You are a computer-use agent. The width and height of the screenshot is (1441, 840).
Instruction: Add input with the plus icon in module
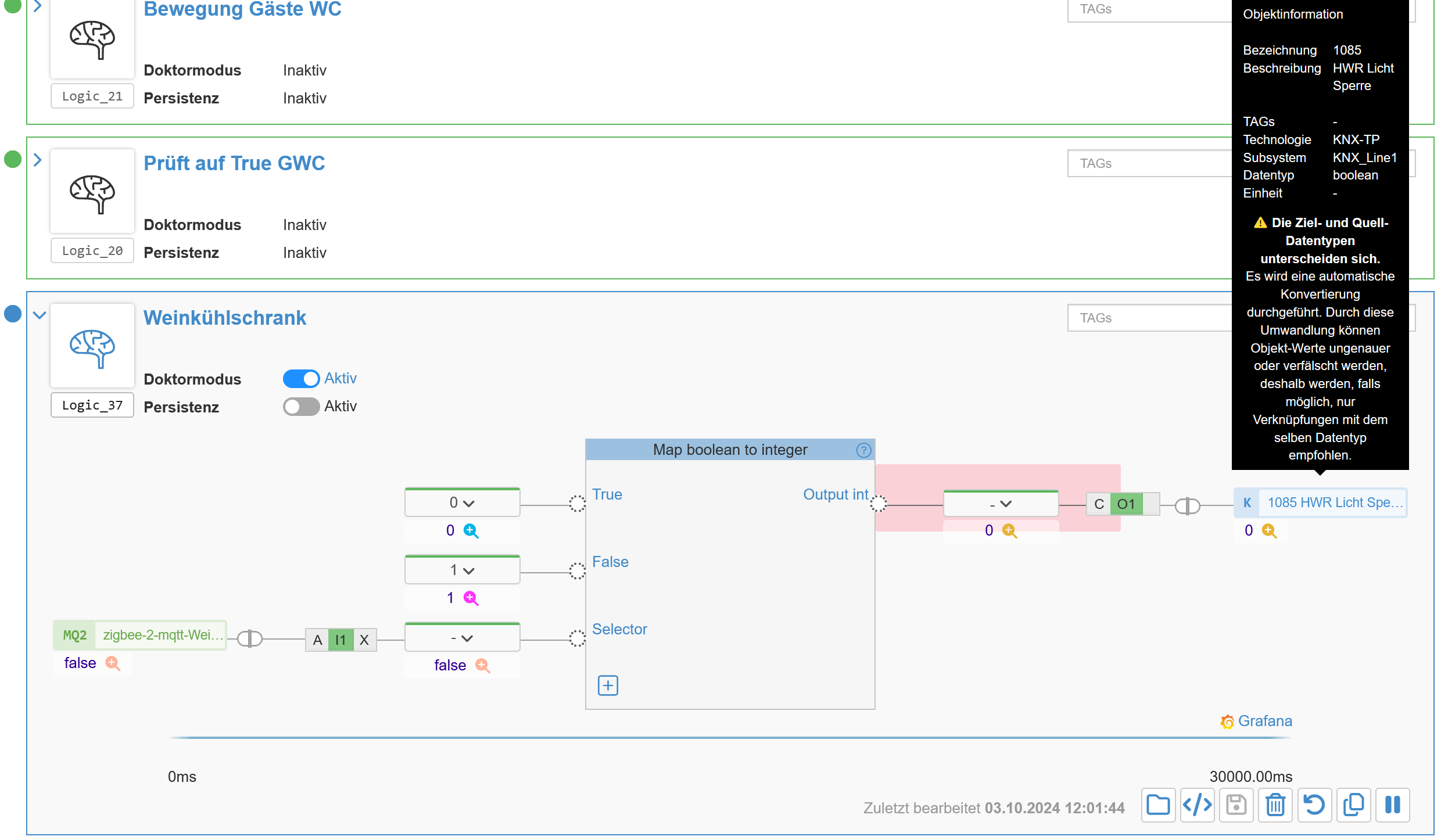click(x=608, y=685)
